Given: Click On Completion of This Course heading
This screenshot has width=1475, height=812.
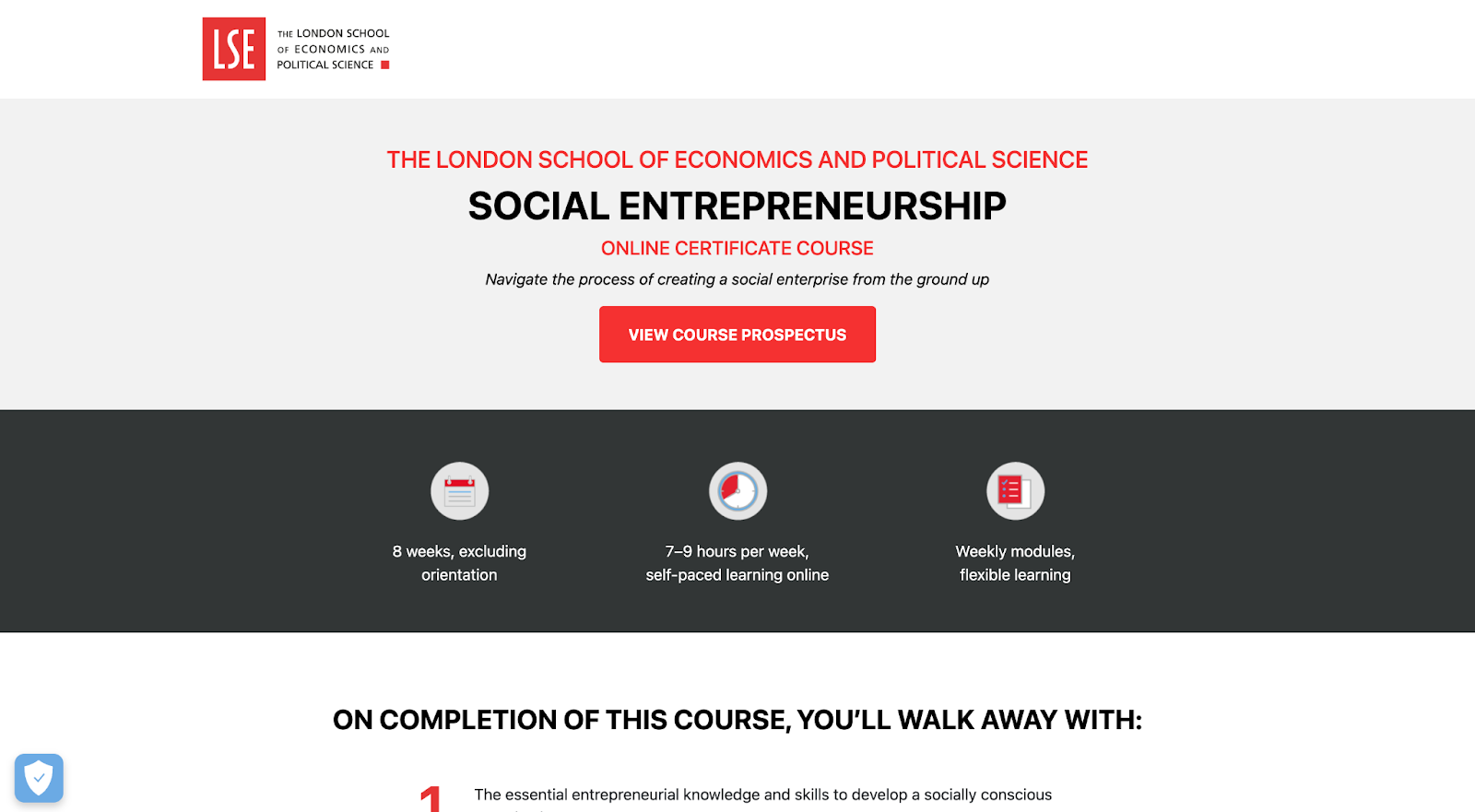Looking at the screenshot, I should 737,720.
